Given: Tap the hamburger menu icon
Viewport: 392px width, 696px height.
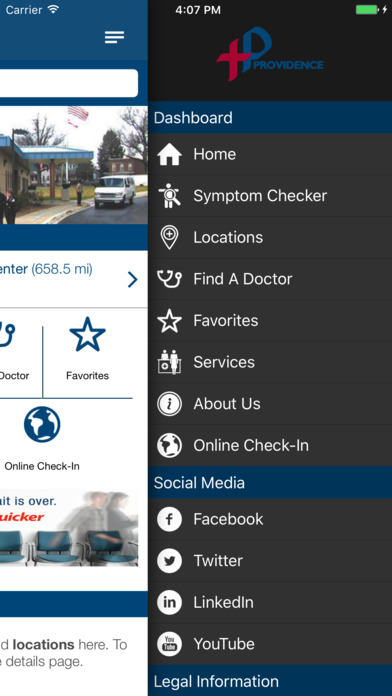Looking at the screenshot, I should tap(114, 37).
